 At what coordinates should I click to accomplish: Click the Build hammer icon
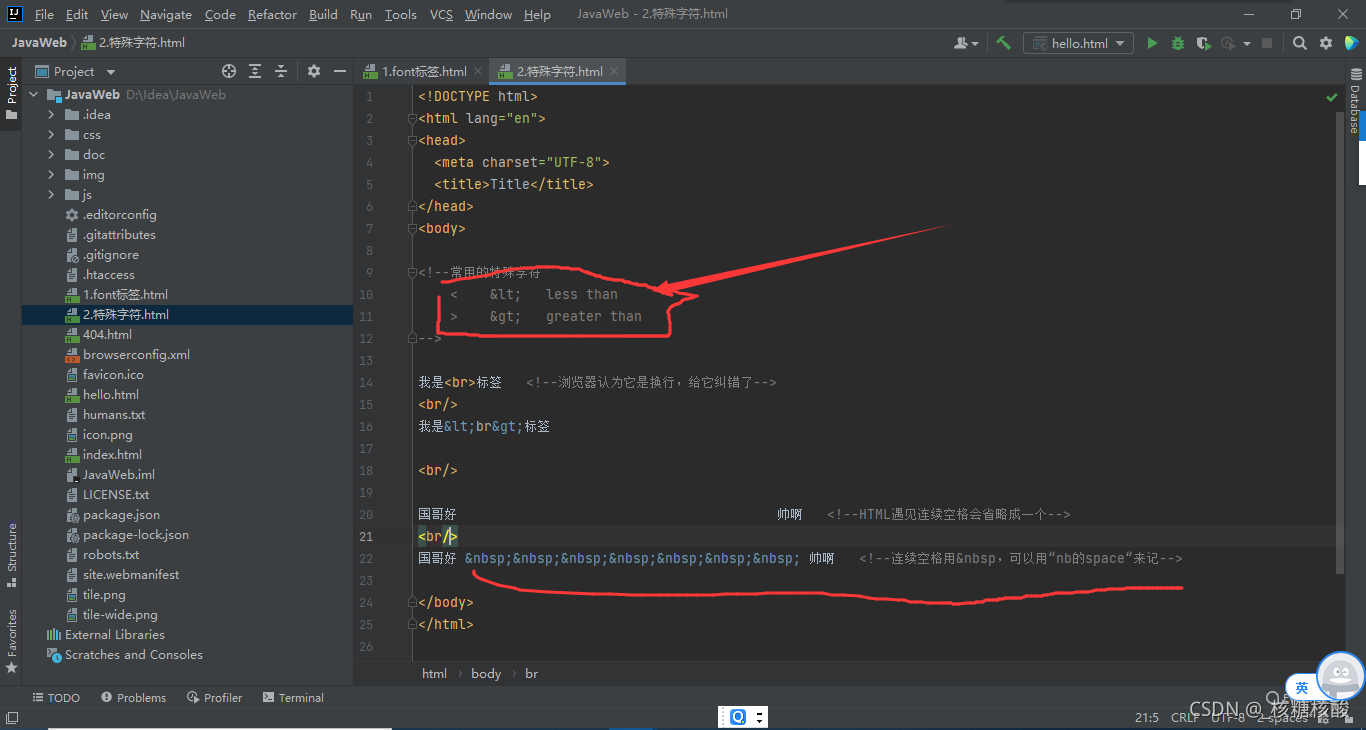(1003, 43)
